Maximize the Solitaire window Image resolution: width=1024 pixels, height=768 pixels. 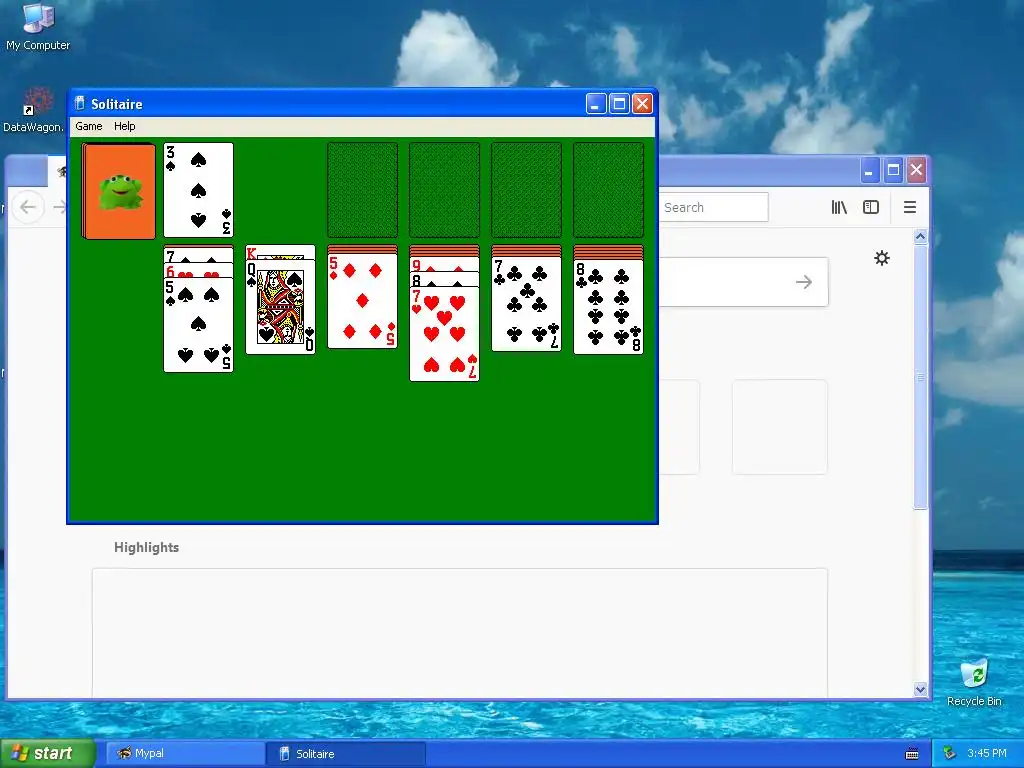[x=619, y=103]
